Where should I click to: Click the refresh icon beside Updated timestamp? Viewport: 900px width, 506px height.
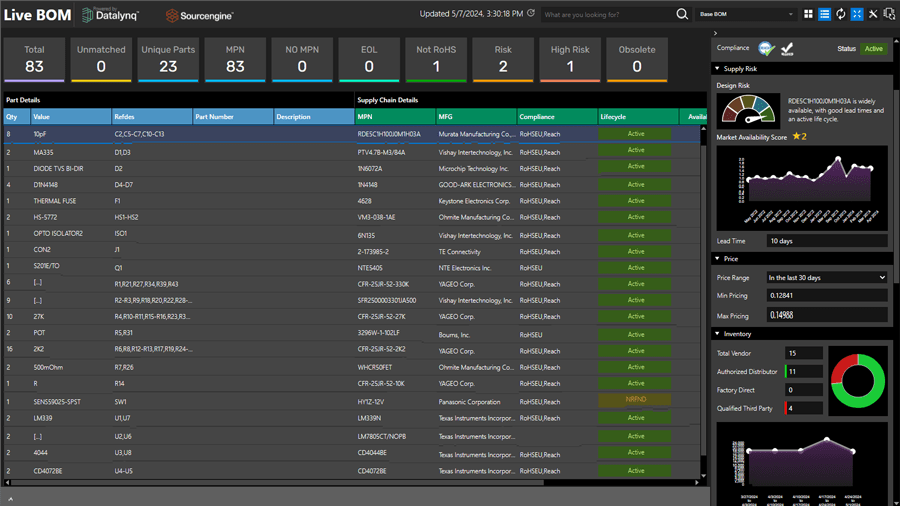click(x=531, y=13)
